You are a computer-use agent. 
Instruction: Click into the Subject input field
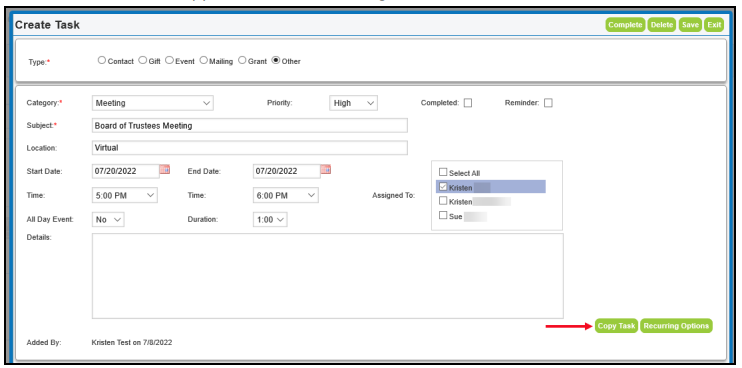click(x=250, y=125)
